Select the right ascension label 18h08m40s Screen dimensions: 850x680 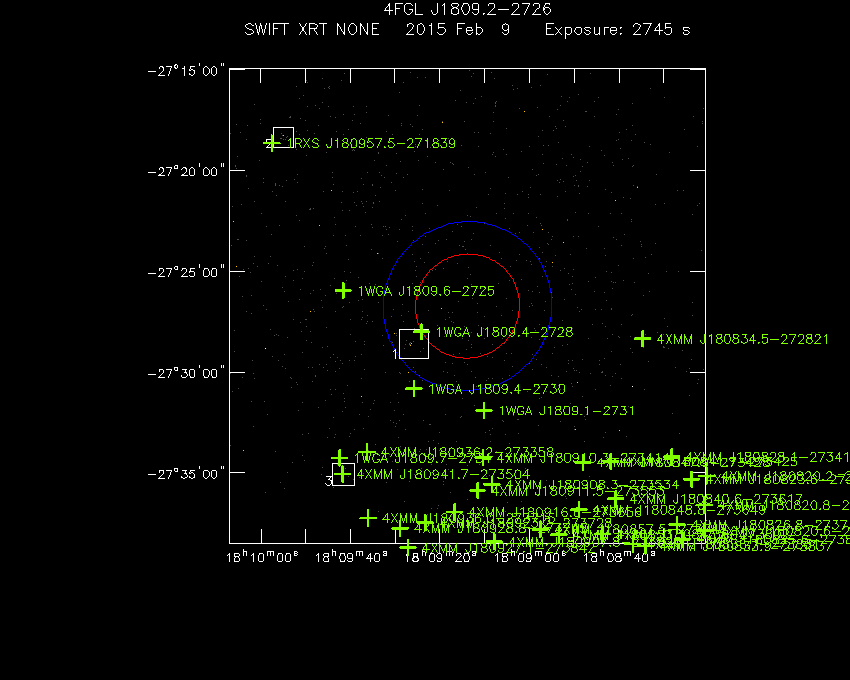click(x=619, y=557)
